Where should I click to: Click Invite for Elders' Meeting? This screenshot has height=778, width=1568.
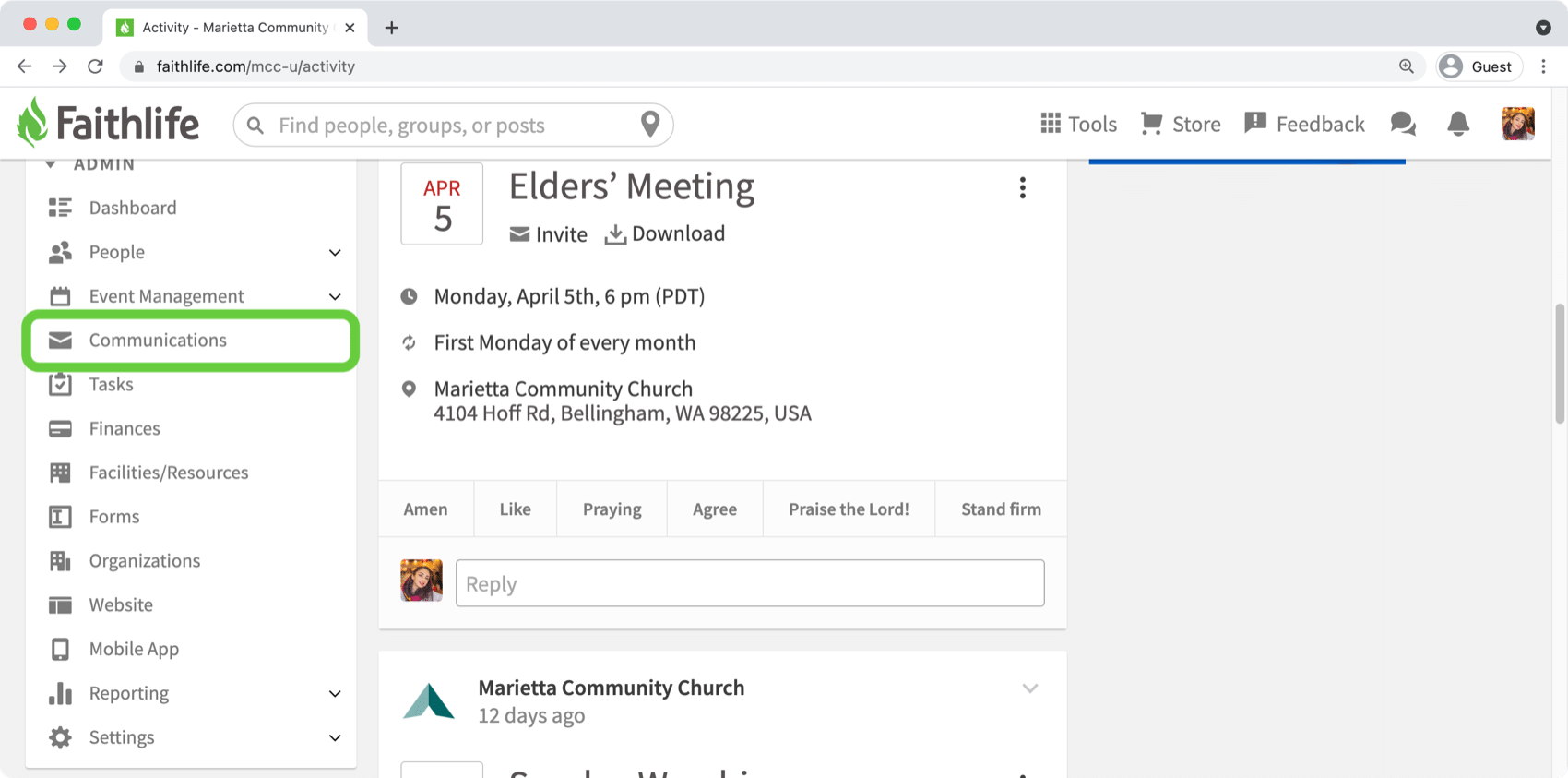coord(548,234)
